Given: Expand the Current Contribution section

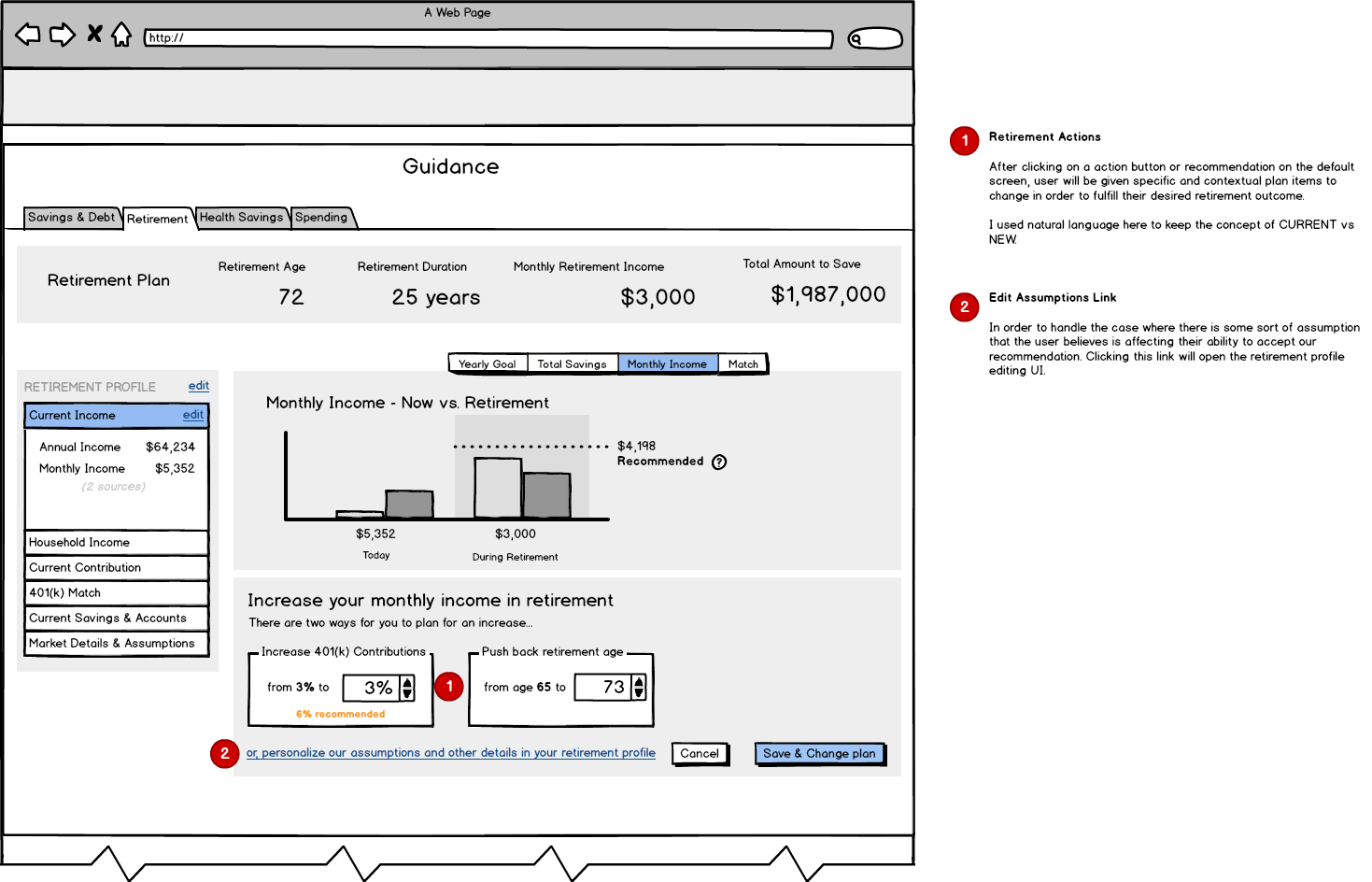Looking at the screenshot, I should pos(117,567).
